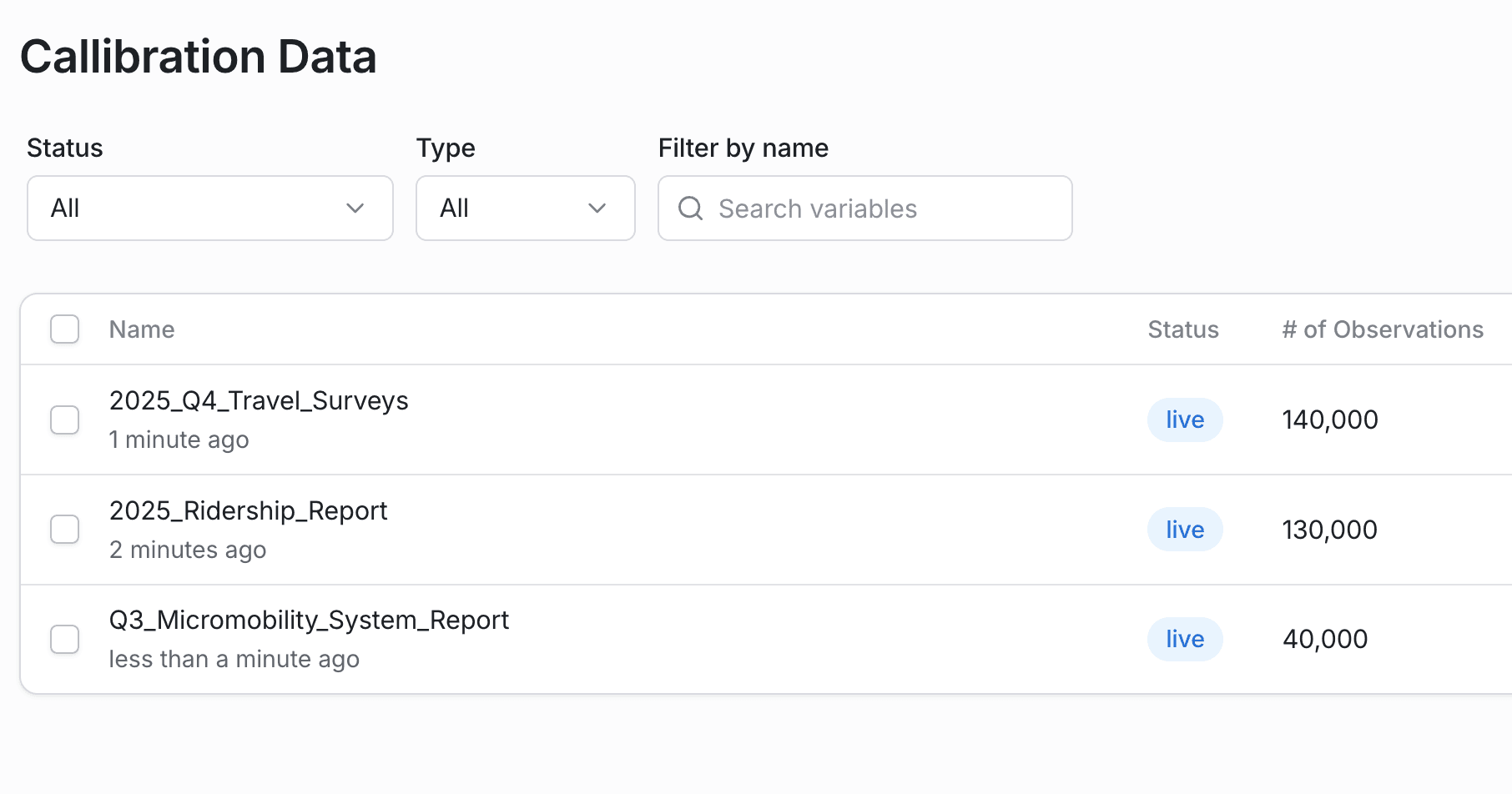Viewport: 1512px width, 794px height.
Task: Click the Status dropdown chevron arrow
Action: tap(355, 209)
